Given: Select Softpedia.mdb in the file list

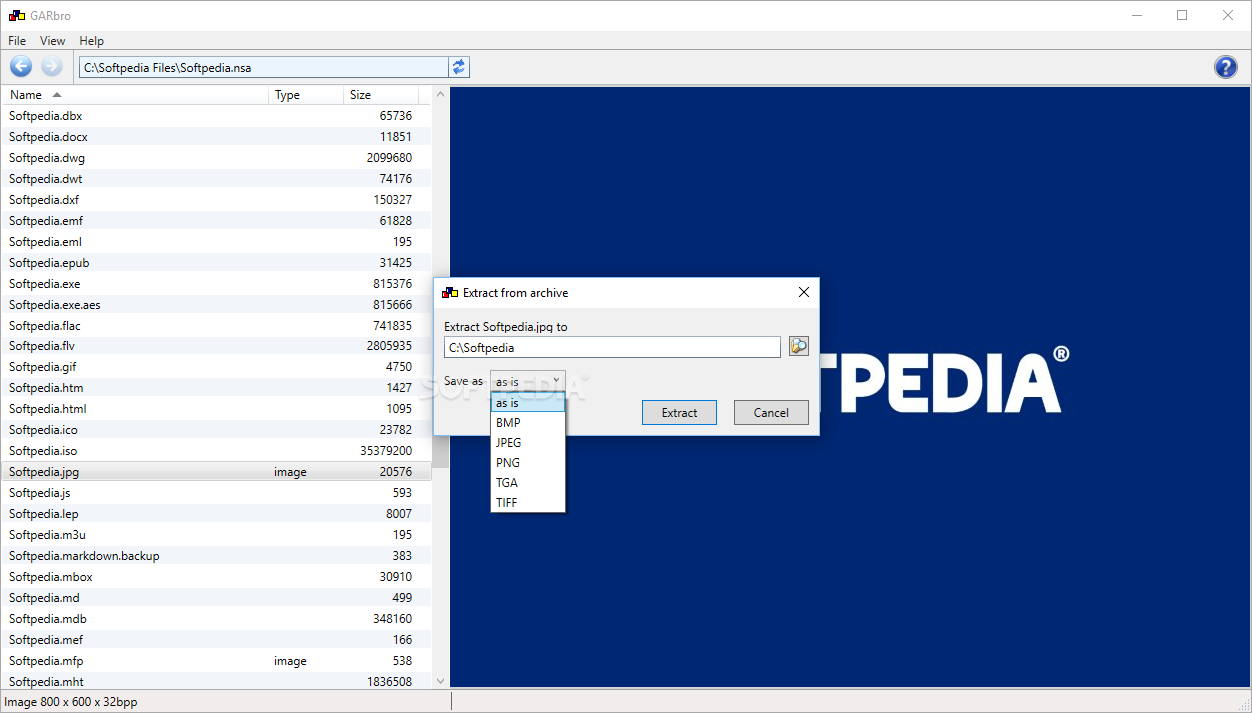Looking at the screenshot, I should point(217,619).
